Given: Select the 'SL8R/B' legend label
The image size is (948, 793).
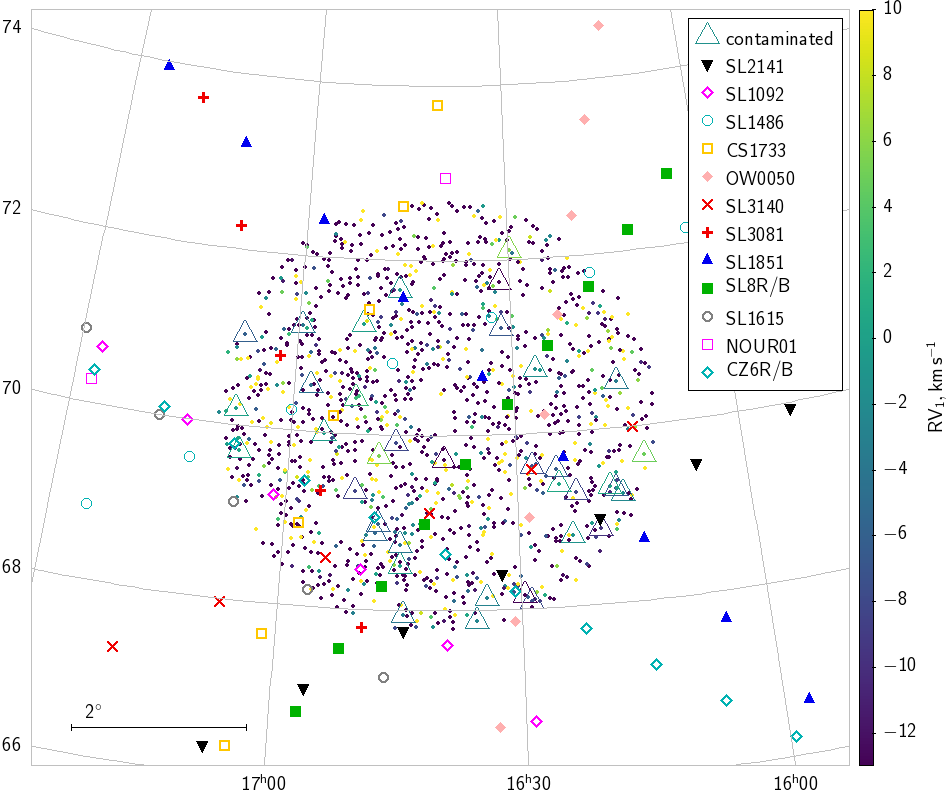Looking at the screenshot, I should click(x=758, y=285).
